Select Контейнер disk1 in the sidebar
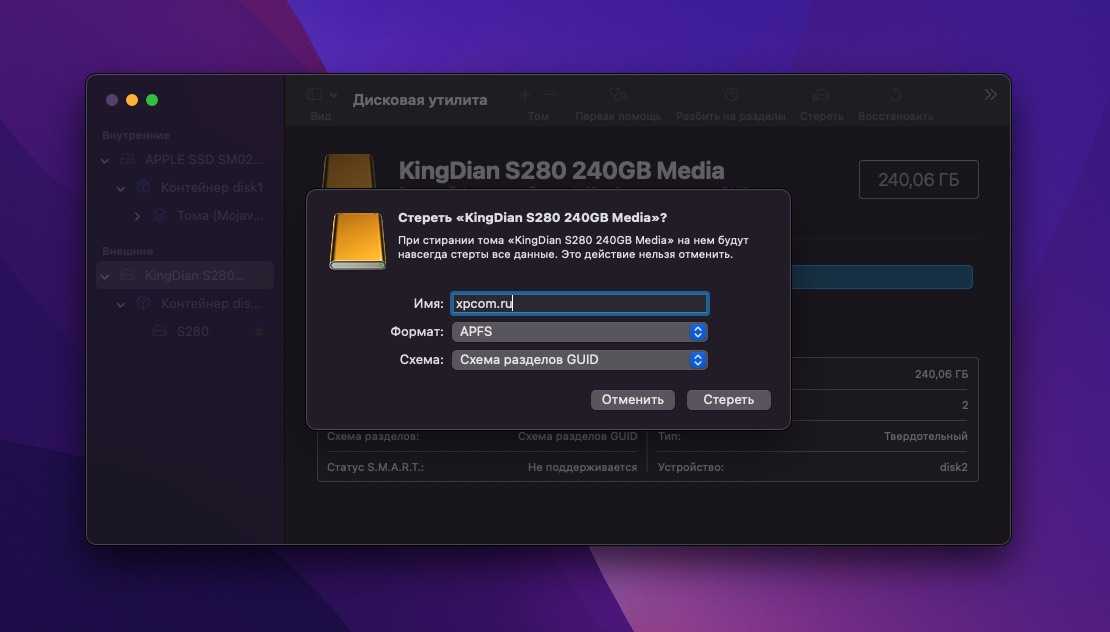 coord(211,188)
